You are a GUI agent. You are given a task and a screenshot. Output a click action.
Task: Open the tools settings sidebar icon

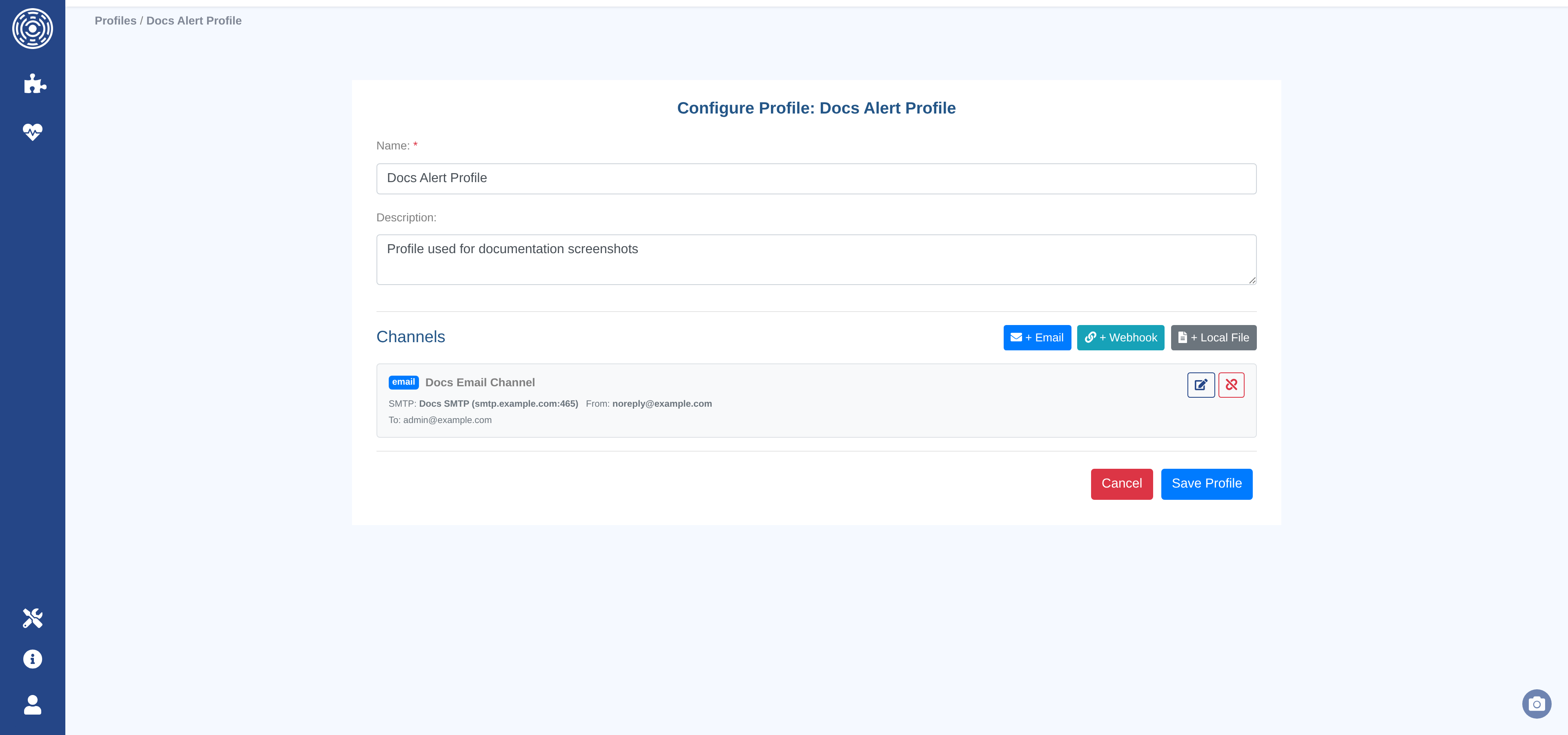(32, 618)
